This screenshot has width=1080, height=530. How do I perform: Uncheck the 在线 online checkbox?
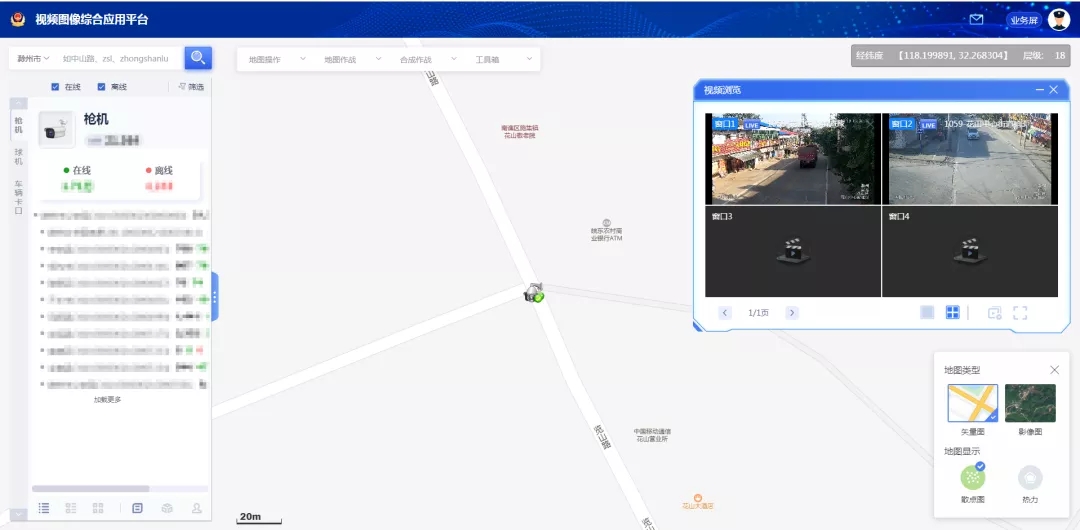pos(55,87)
